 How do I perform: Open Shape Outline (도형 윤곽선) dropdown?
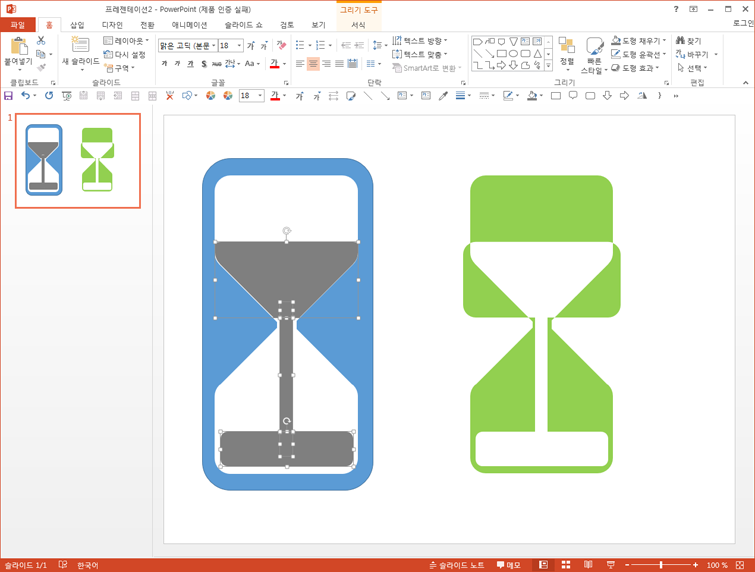pos(638,54)
